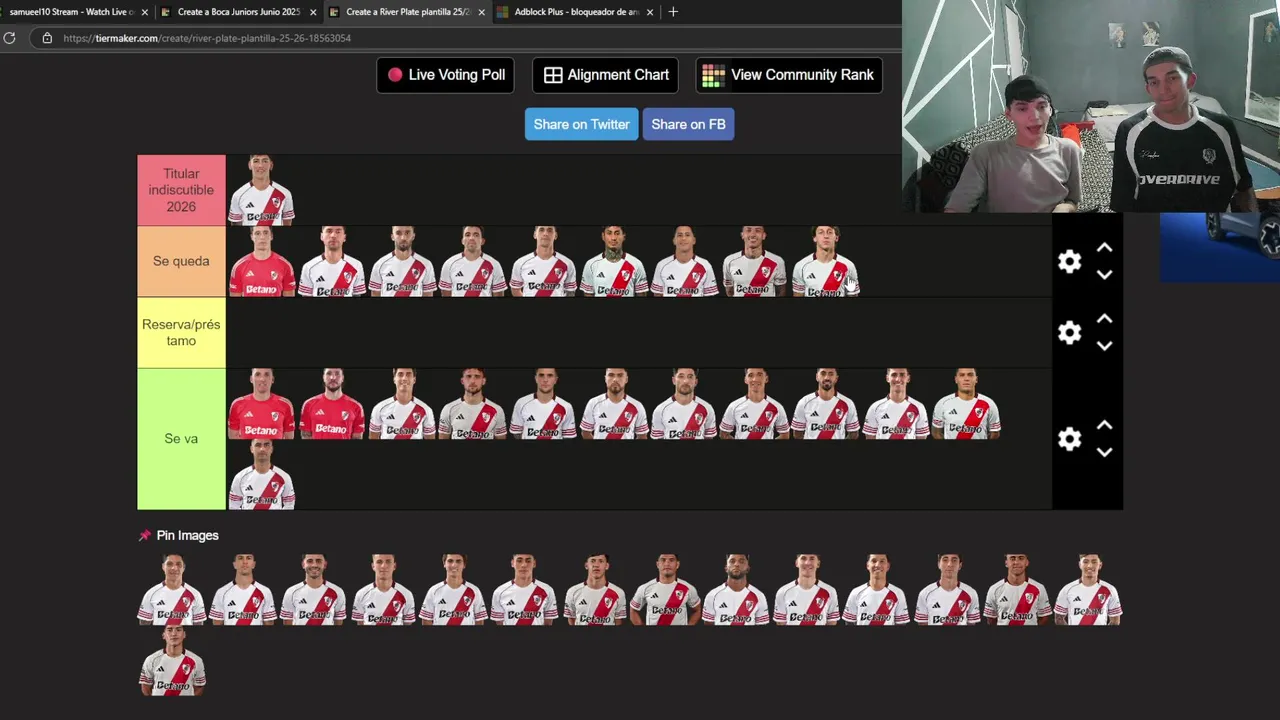This screenshot has height=720, width=1280.
Task: Share tier list on Twitter
Action: click(581, 124)
